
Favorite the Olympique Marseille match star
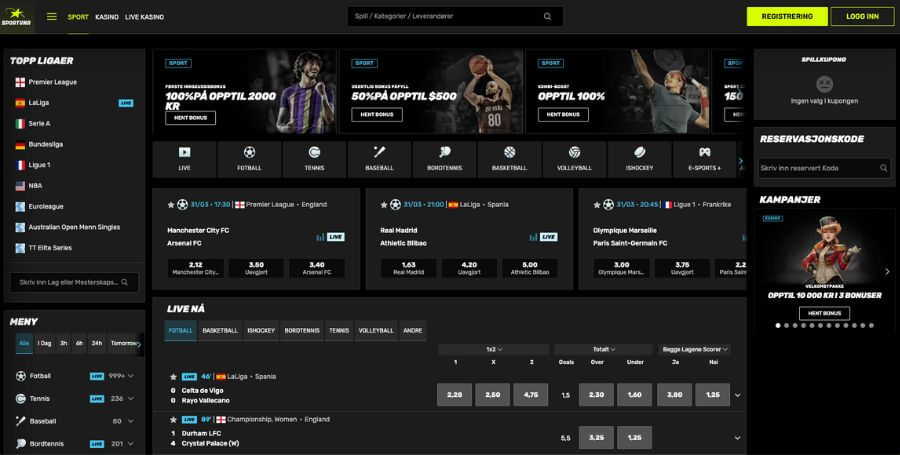point(597,205)
